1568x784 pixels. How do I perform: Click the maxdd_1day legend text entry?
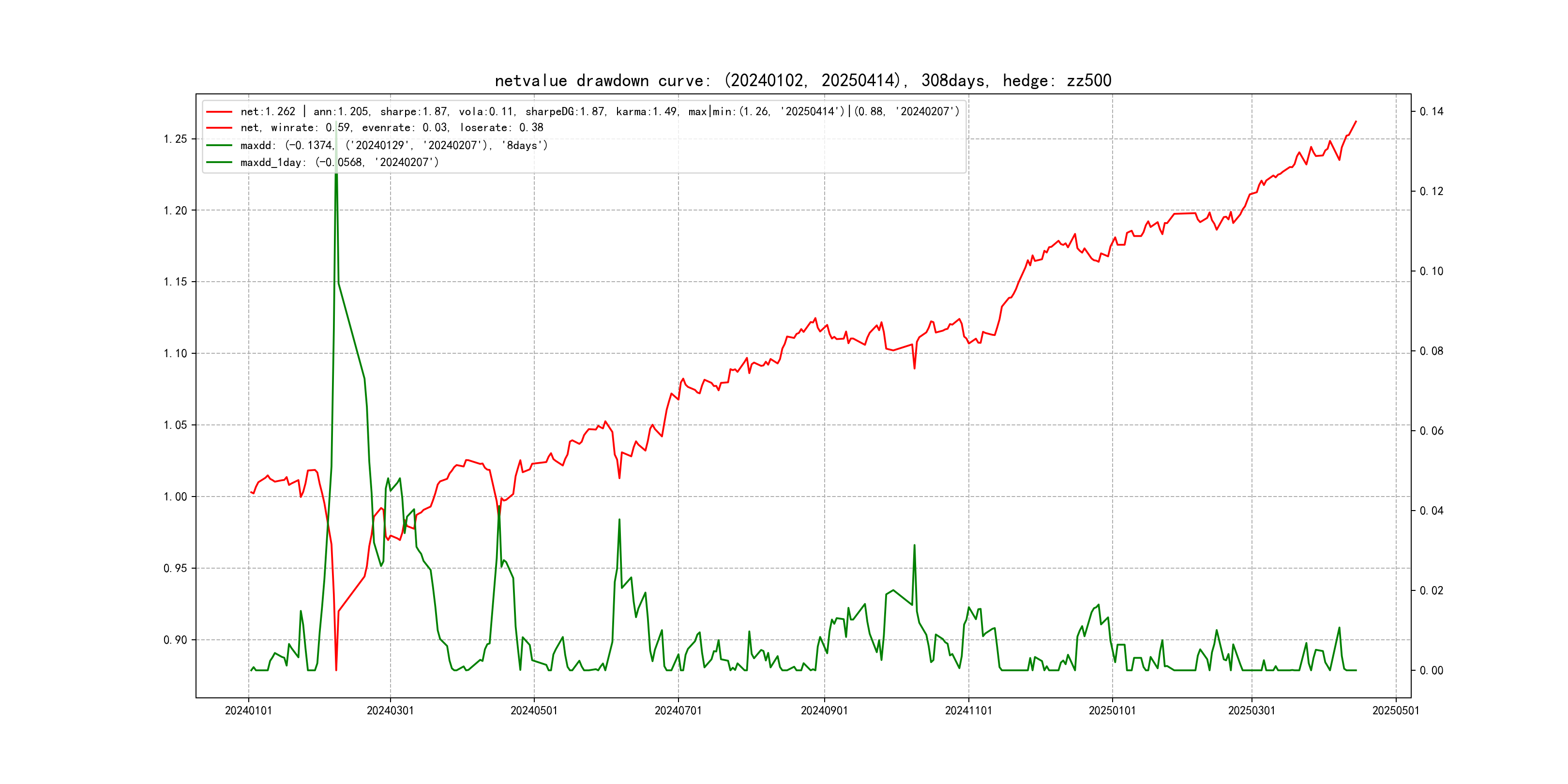[x=339, y=163]
